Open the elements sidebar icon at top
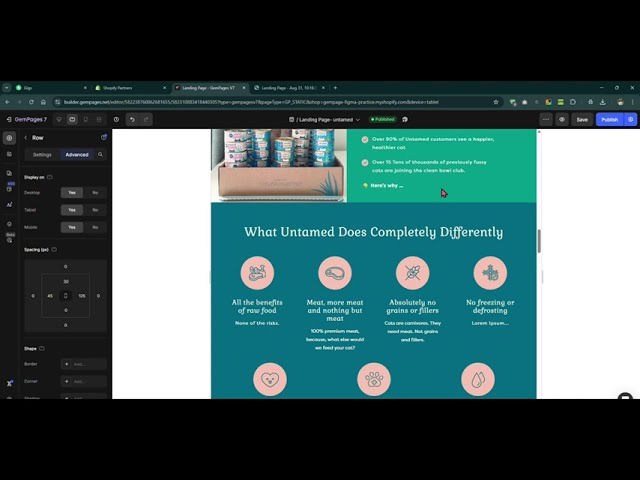 click(x=9, y=138)
